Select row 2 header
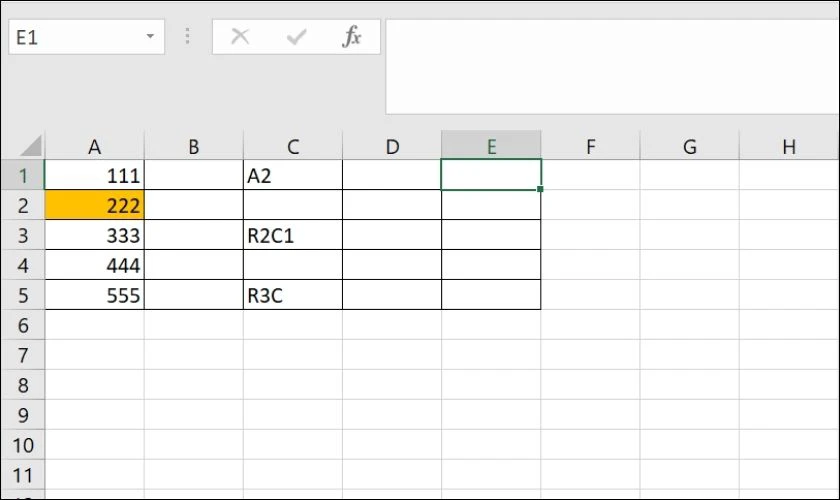 22,205
